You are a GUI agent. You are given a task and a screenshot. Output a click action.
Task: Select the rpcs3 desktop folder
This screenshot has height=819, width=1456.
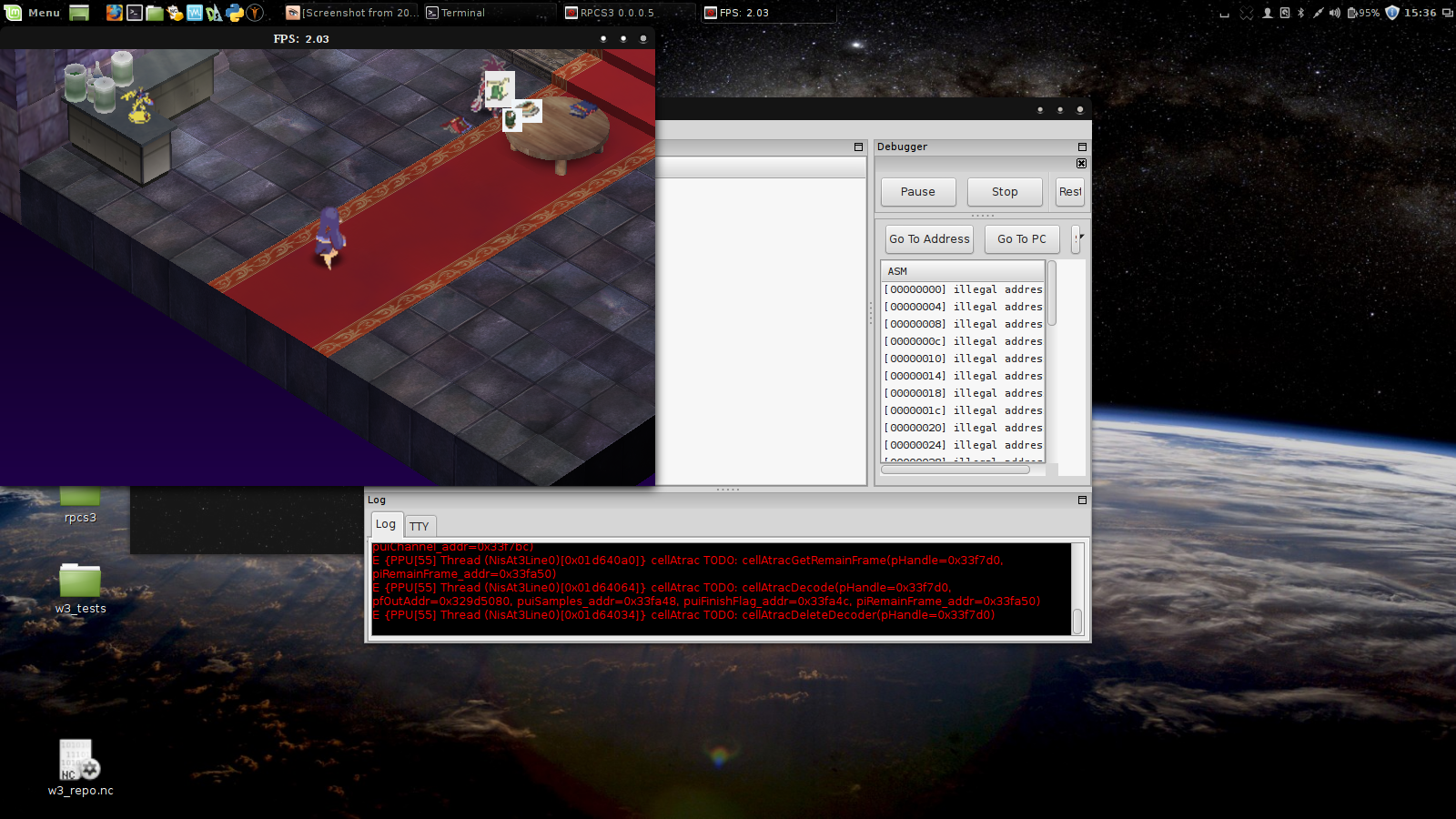tap(80, 506)
